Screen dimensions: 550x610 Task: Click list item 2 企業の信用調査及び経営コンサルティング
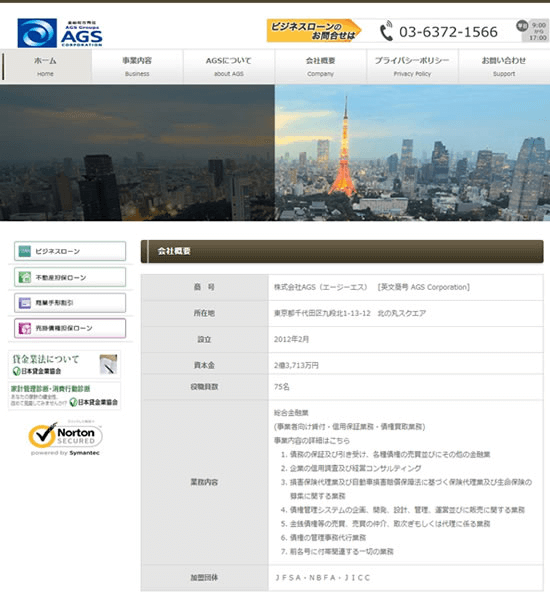pyautogui.click(x=351, y=468)
